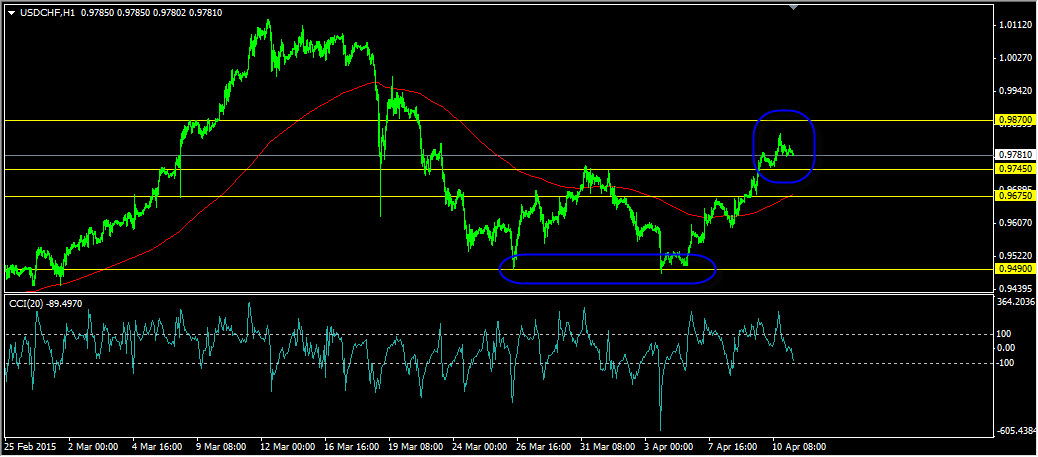
Task: Click the 4 Mar 16:00 time label
Action: 157,447
